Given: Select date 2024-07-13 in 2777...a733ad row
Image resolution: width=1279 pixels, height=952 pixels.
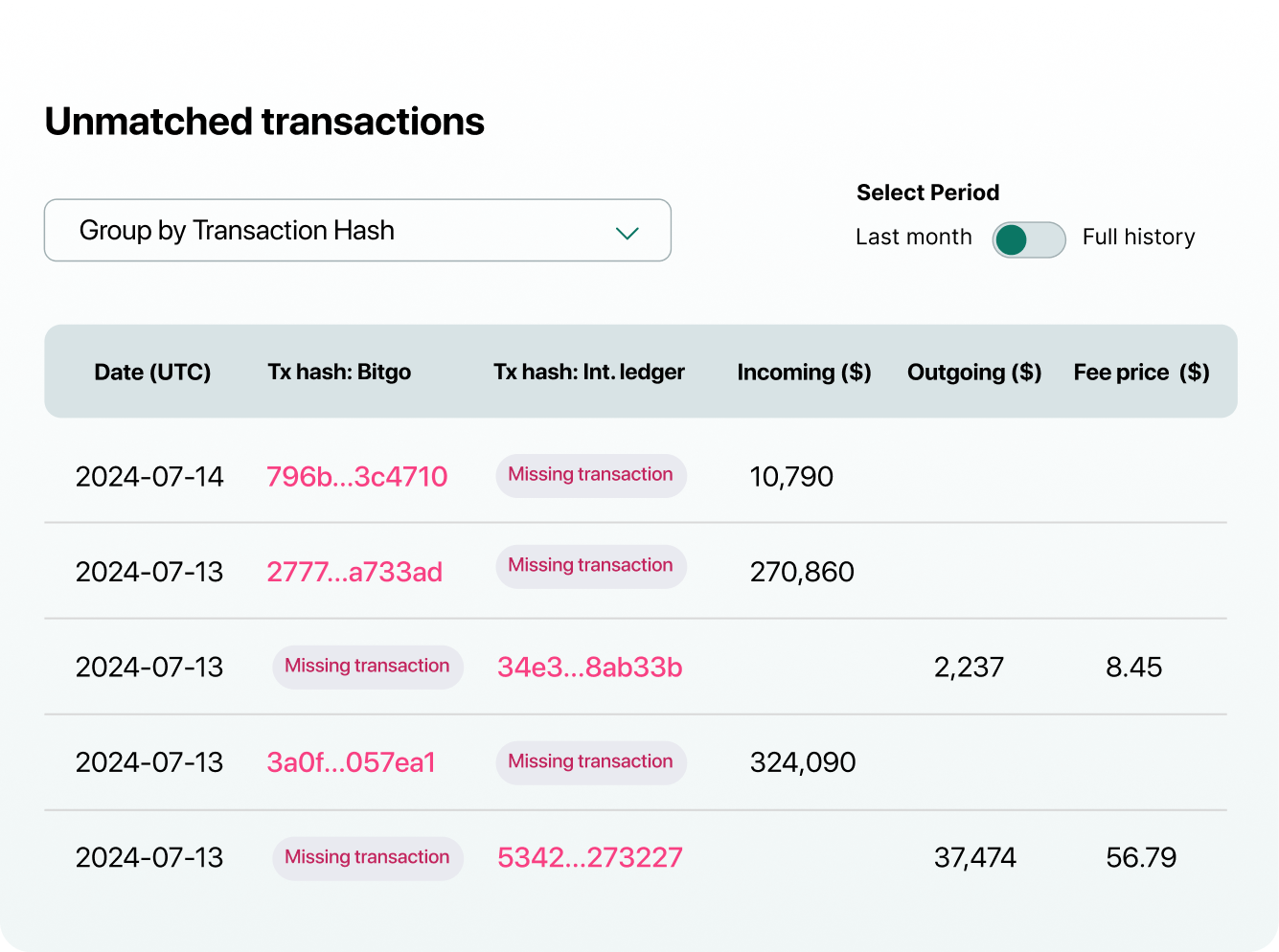Looking at the screenshot, I should point(149,572).
